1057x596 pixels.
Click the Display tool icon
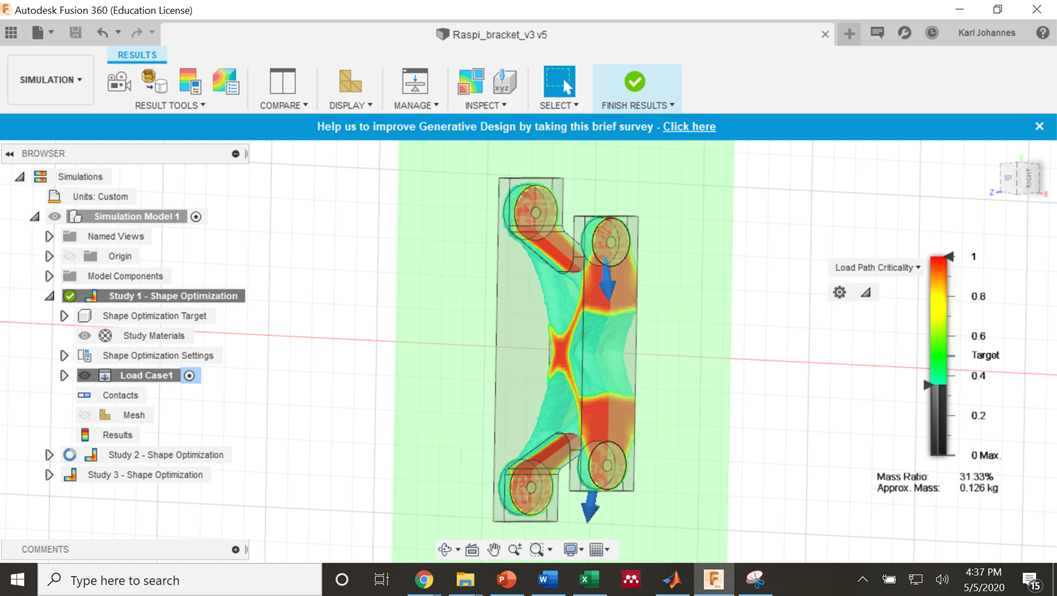[350, 82]
